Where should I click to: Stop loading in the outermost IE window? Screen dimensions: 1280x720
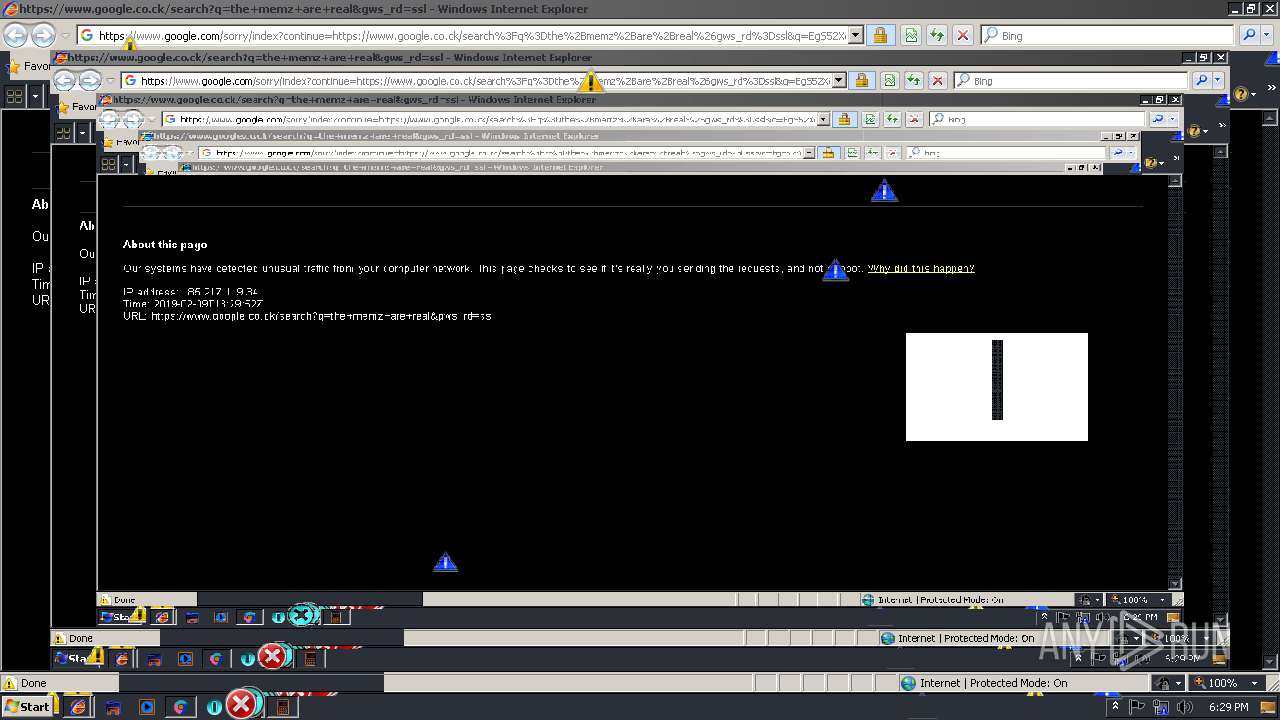tap(963, 36)
